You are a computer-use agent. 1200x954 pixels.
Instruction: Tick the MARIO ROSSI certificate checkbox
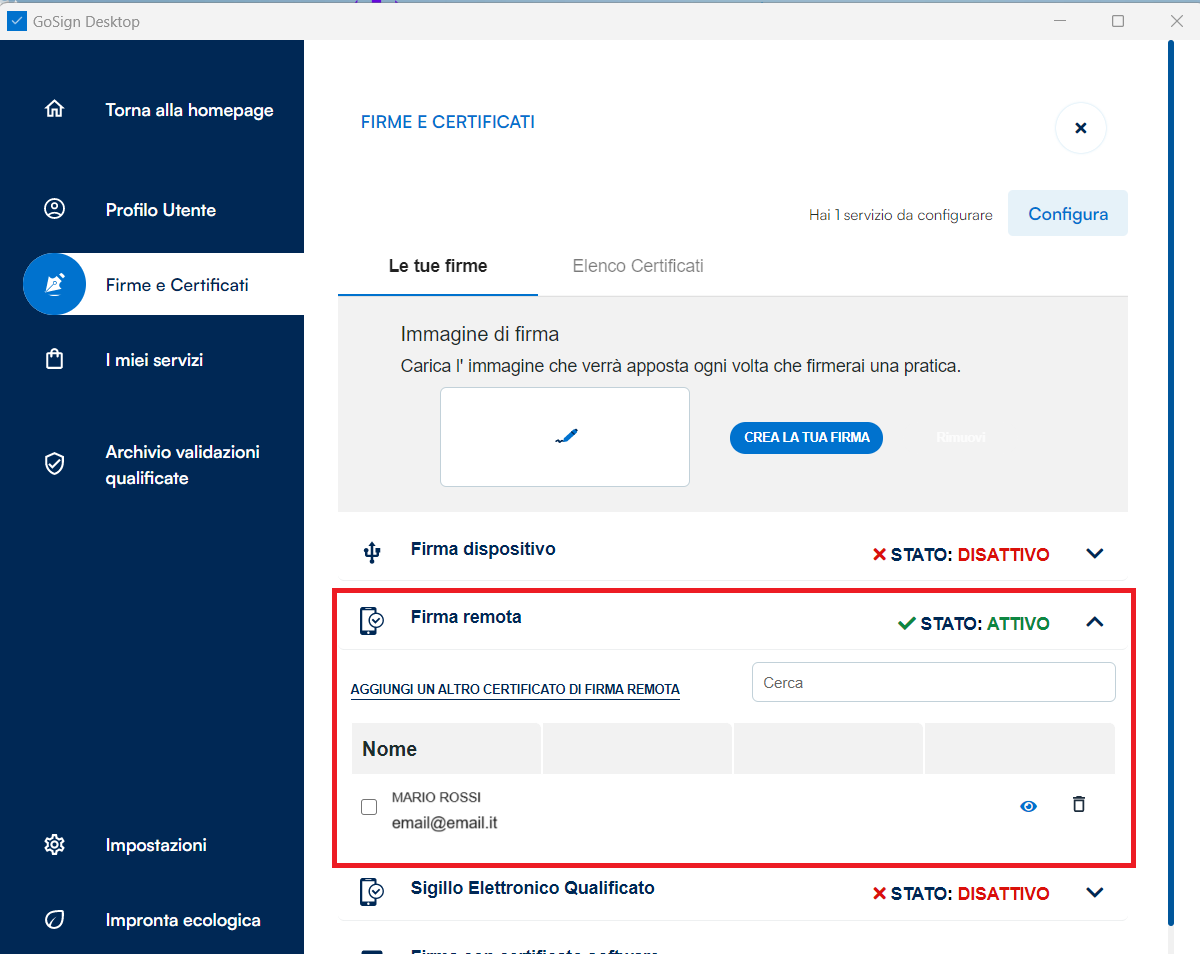point(369,807)
